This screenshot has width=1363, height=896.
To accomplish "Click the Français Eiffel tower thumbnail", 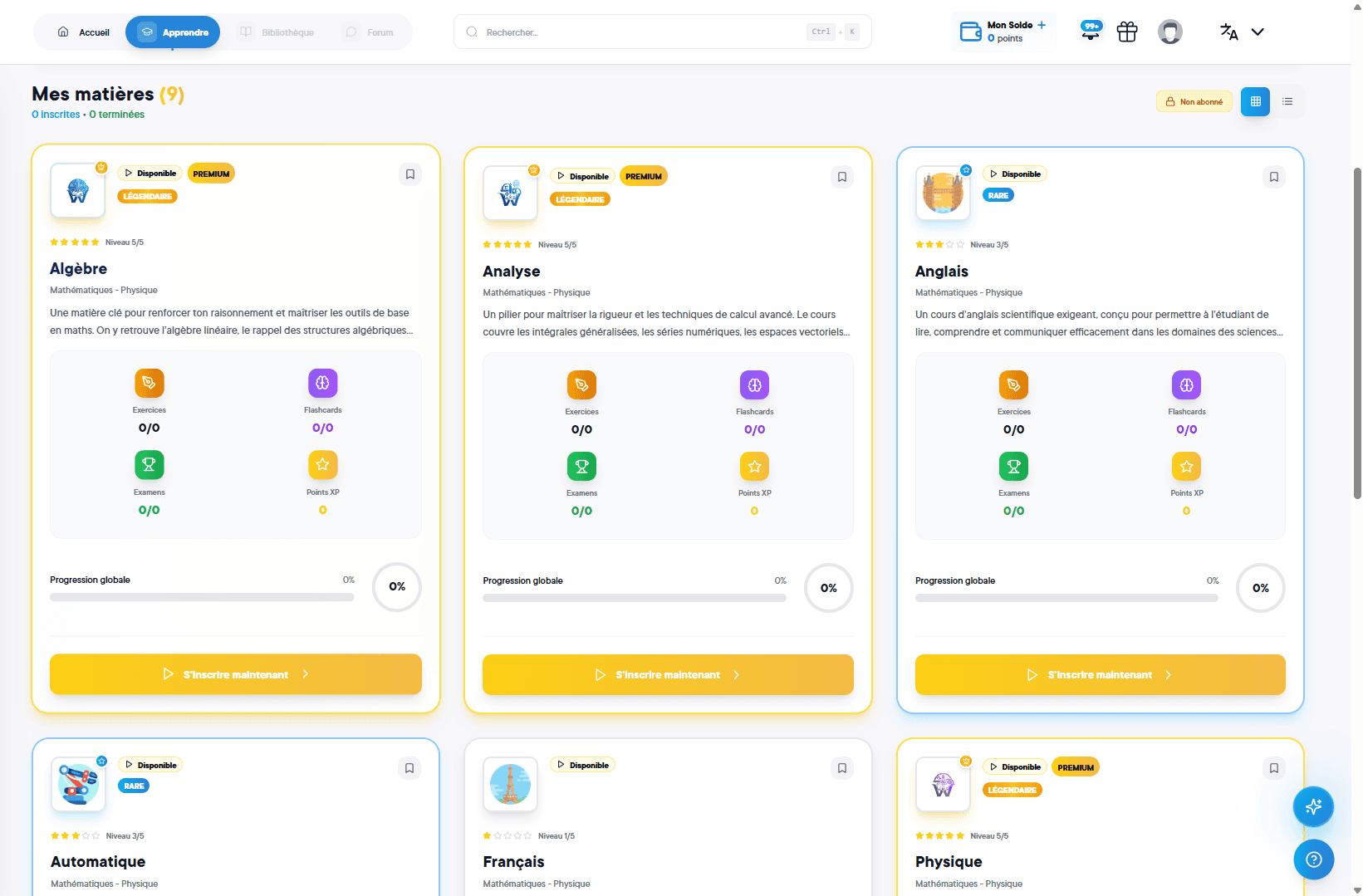I will coord(510,784).
